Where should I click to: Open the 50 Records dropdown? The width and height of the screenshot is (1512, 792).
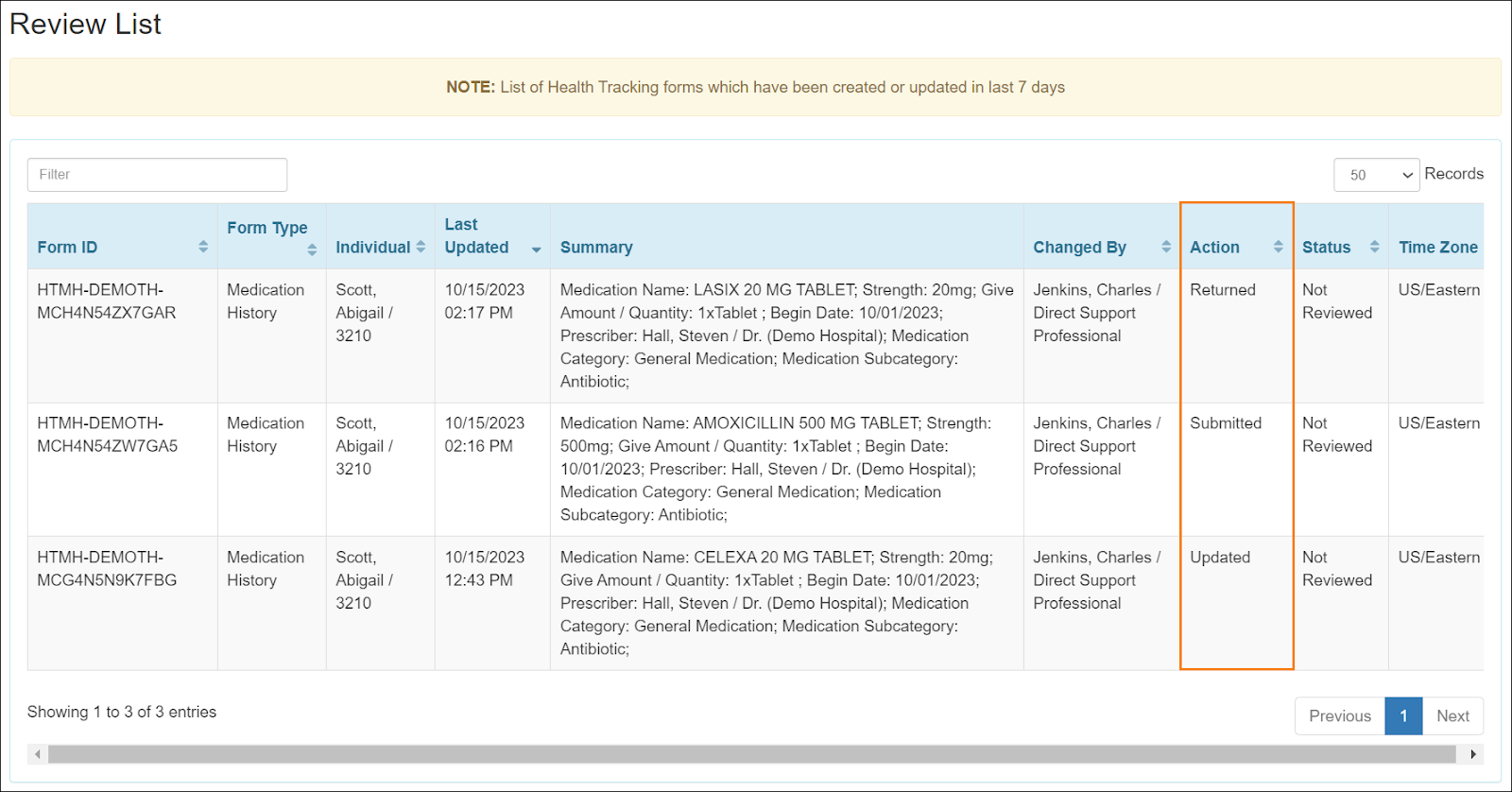1376,175
